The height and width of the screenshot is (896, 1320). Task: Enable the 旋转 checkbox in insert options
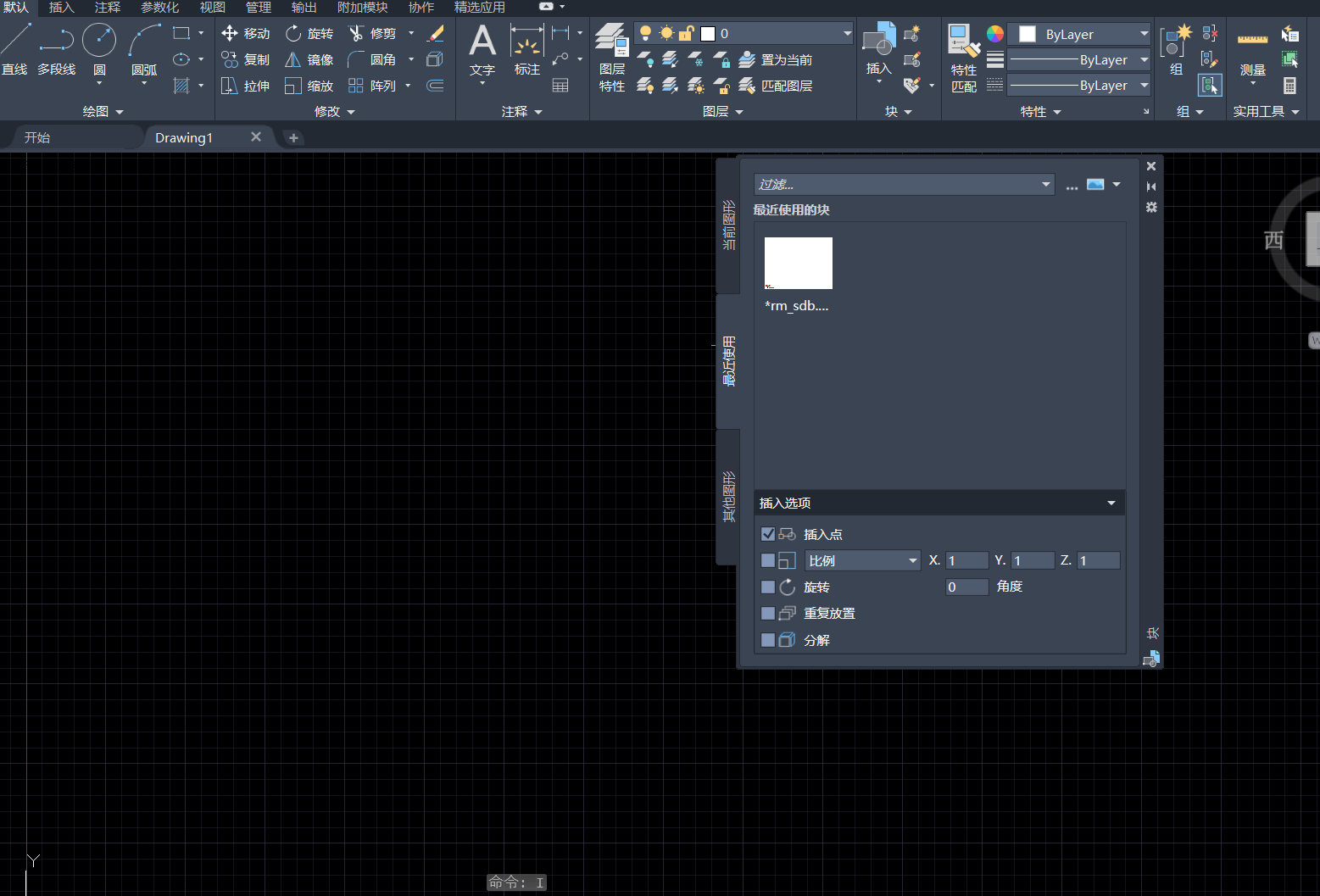[768, 587]
